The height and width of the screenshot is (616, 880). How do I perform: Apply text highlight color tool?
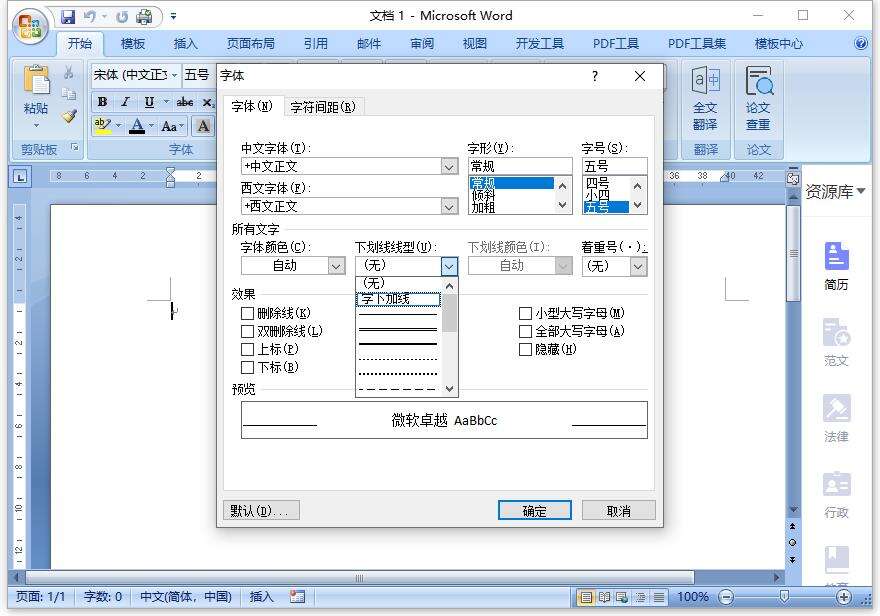[103, 125]
